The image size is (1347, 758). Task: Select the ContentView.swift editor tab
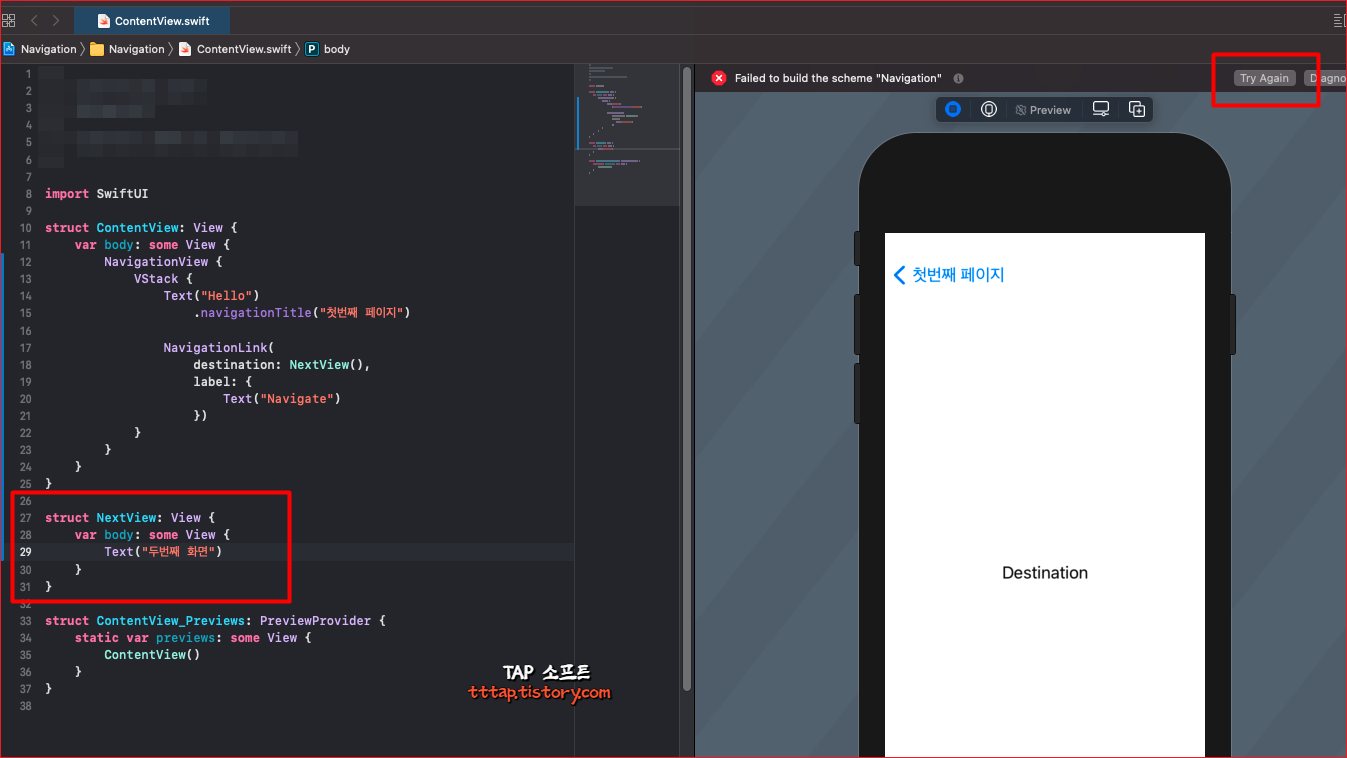[153, 21]
